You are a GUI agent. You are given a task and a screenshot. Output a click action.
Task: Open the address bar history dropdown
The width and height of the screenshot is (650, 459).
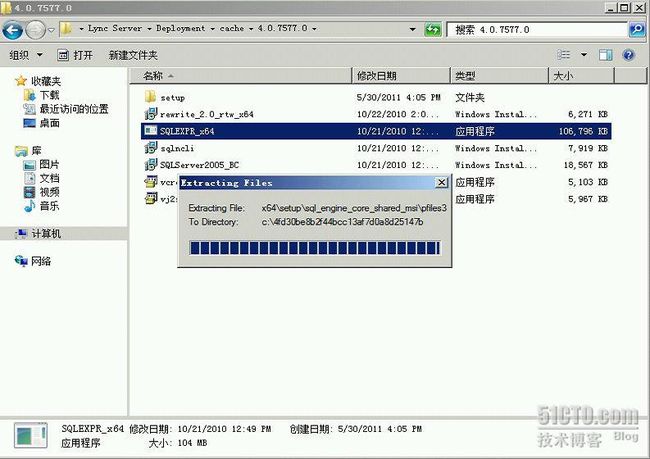[x=412, y=29]
